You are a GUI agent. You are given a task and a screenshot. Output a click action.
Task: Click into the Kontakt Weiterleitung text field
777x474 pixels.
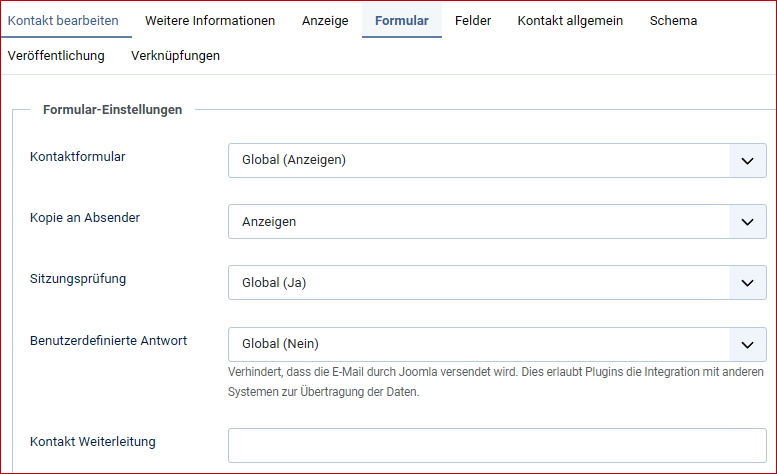(x=497, y=446)
